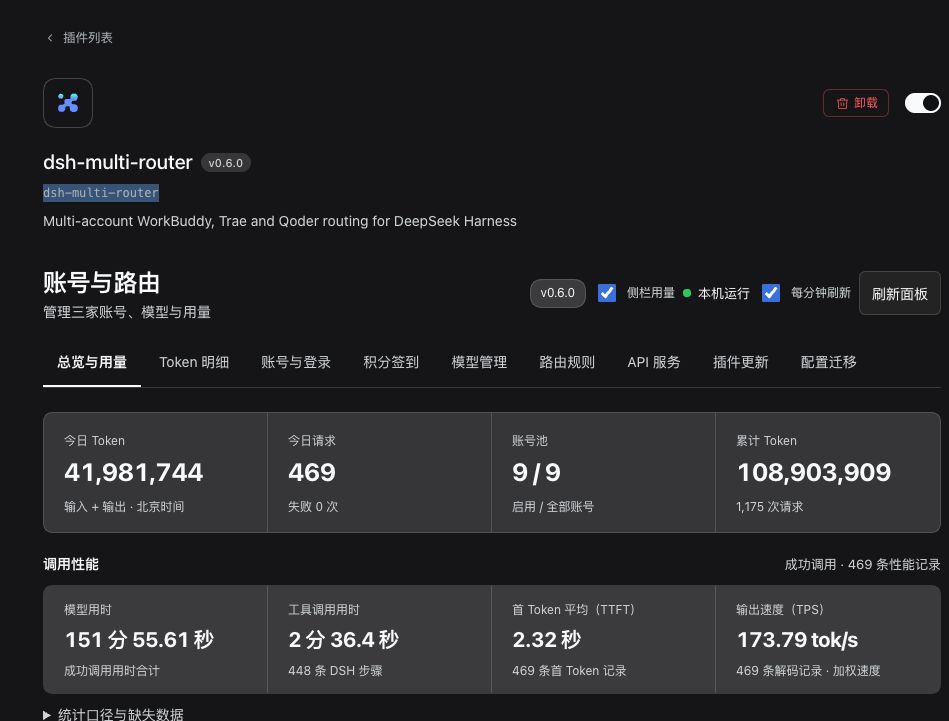Click the back chevron beside 插件列表
This screenshot has height=721, width=949.
click(50, 38)
